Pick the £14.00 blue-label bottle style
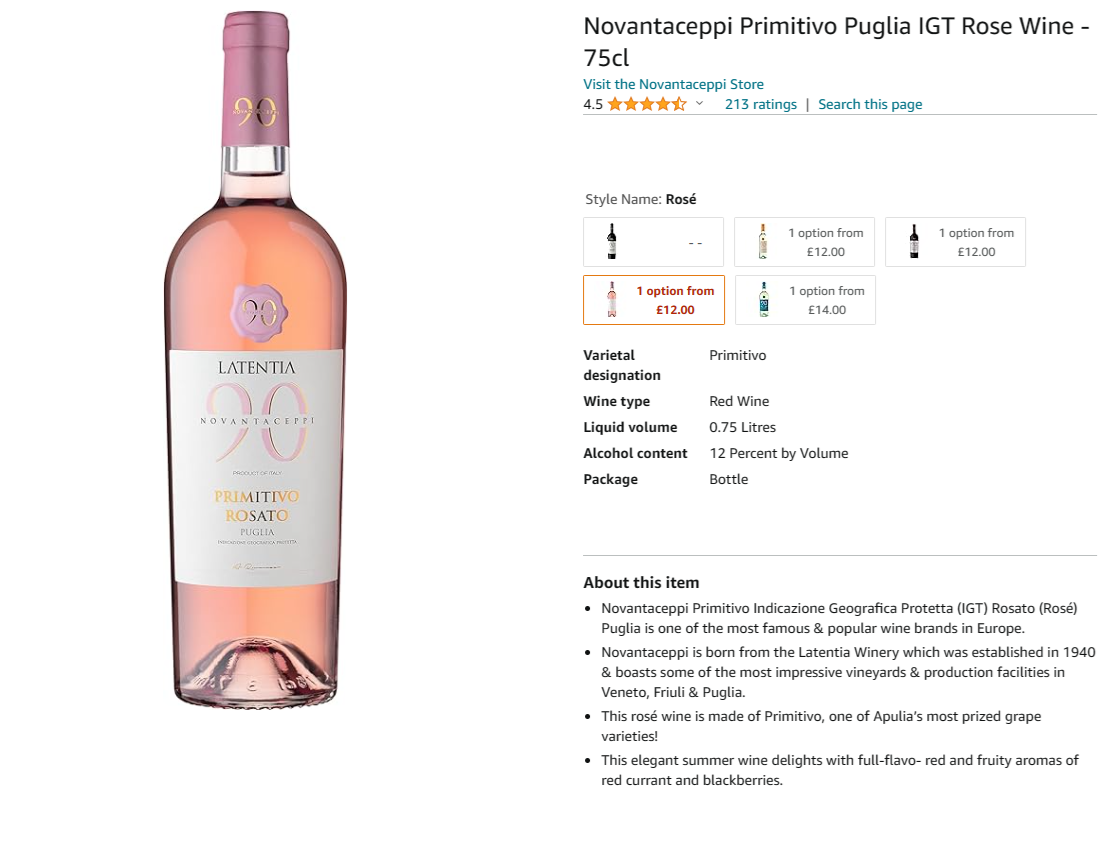The image size is (1111, 854). pyautogui.click(x=804, y=300)
